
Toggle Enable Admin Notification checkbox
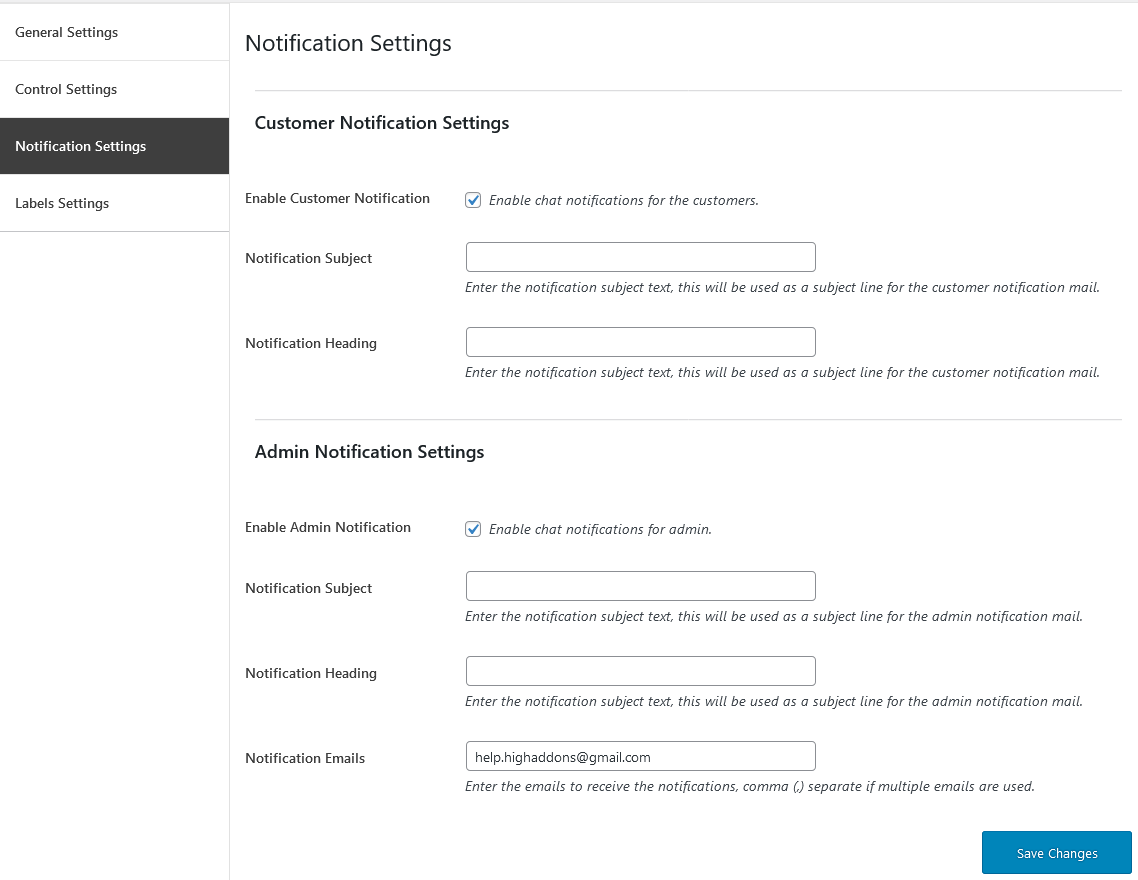click(x=473, y=529)
